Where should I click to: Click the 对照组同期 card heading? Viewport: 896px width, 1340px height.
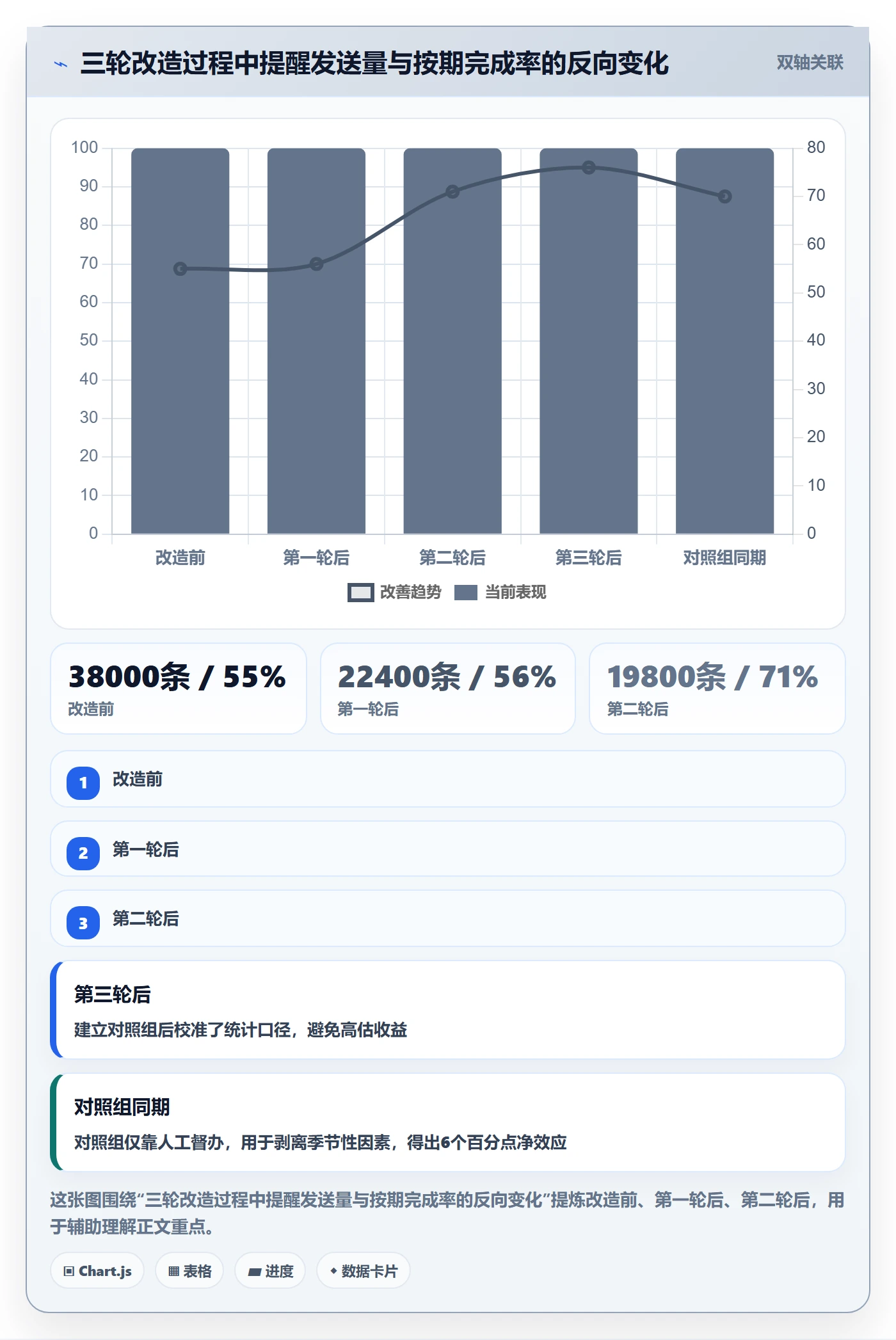[x=122, y=1107]
